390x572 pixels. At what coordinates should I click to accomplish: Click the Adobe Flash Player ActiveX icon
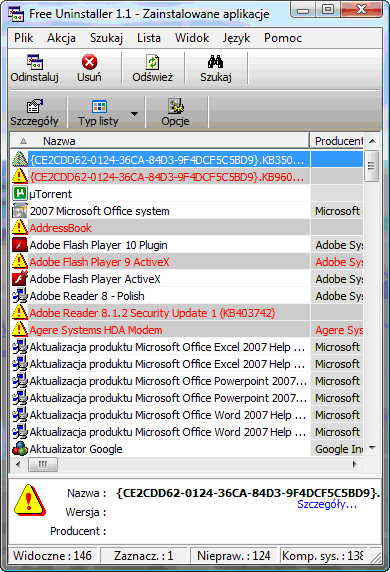click(x=20, y=279)
